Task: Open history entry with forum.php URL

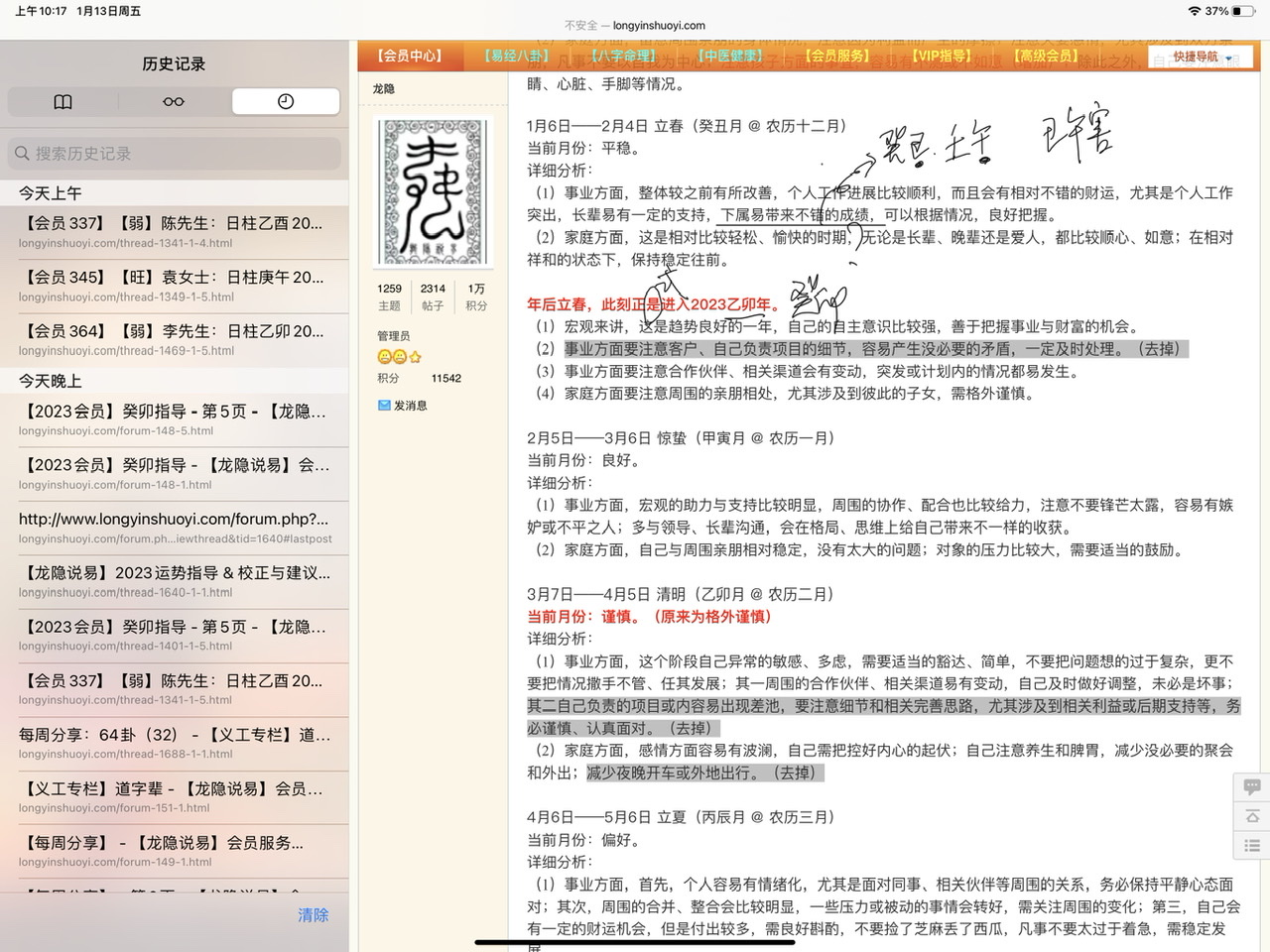Action: pyautogui.click(x=175, y=529)
